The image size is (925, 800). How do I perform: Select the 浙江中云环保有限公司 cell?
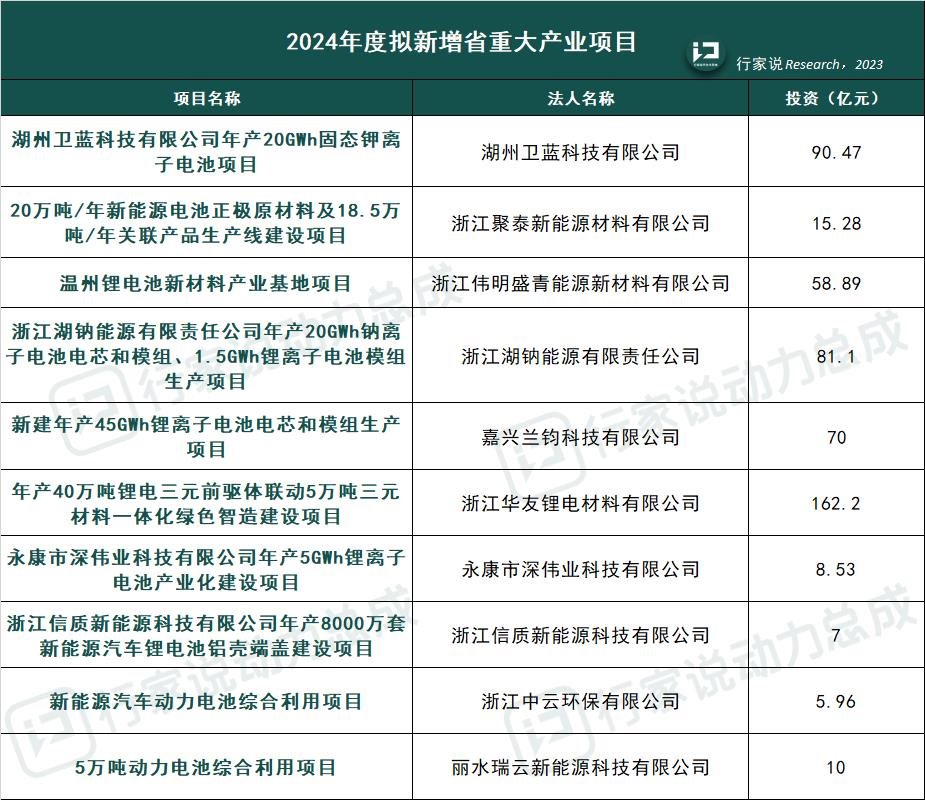tap(580, 701)
